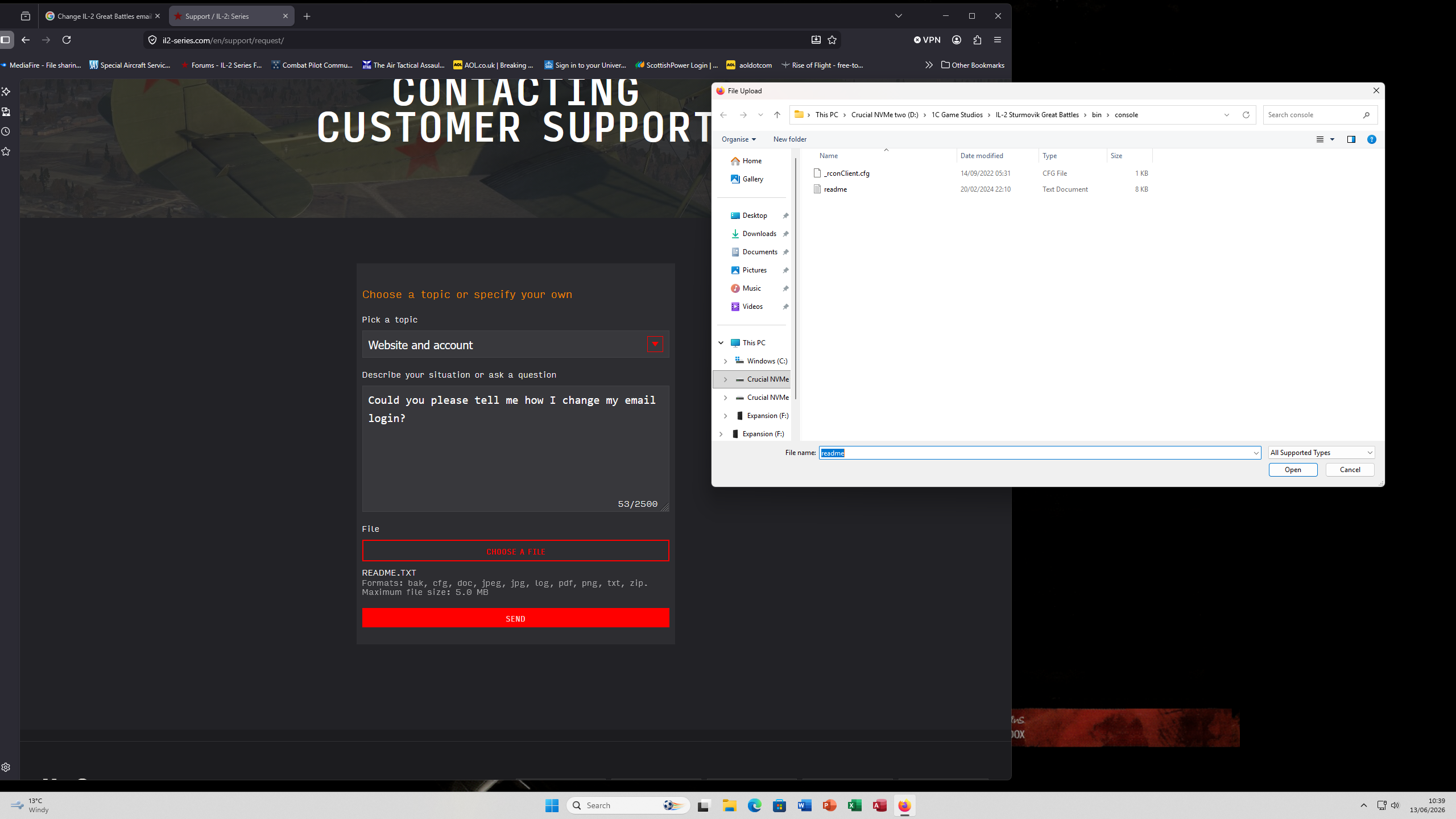Open the browser hamburger menu
Image resolution: width=1456 pixels, height=819 pixels.
[x=998, y=40]
